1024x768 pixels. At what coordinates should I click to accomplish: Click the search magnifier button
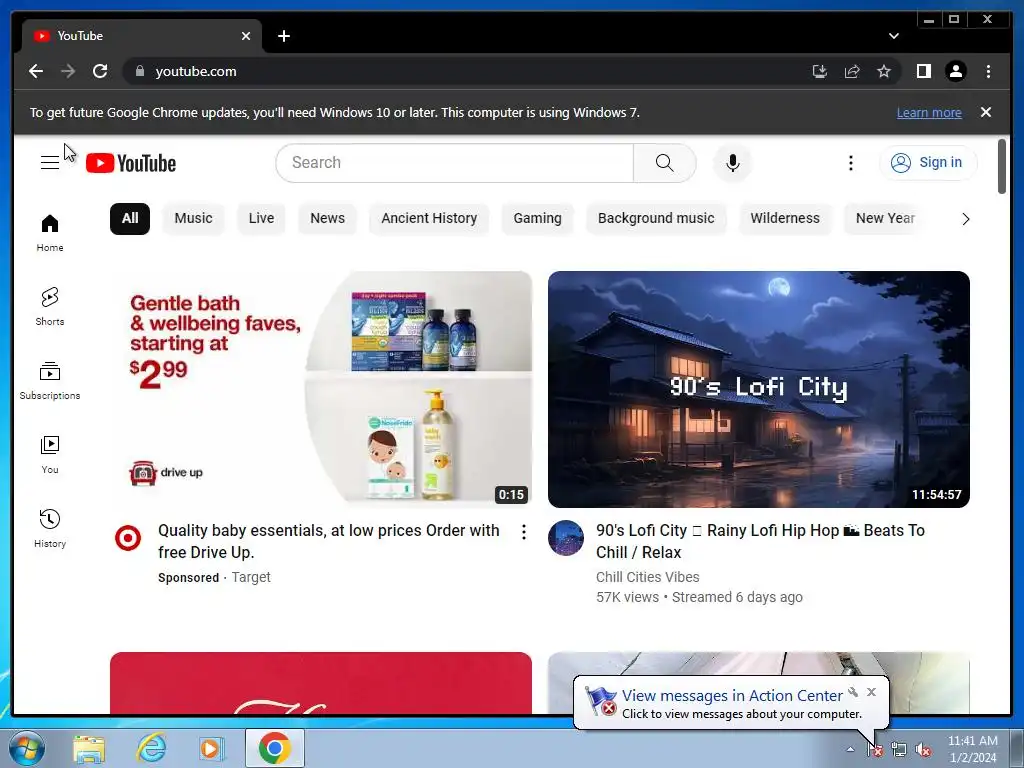click(664, 163)
